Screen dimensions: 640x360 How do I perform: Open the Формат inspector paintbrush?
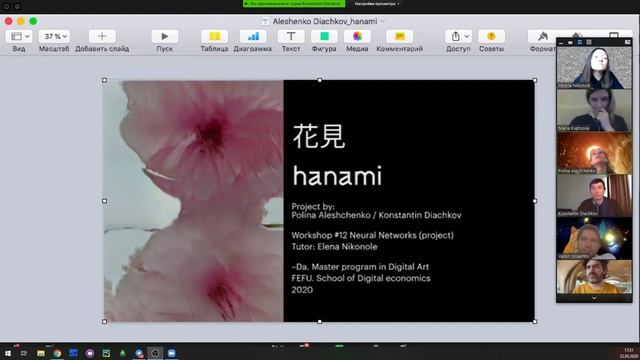point(542,36)
